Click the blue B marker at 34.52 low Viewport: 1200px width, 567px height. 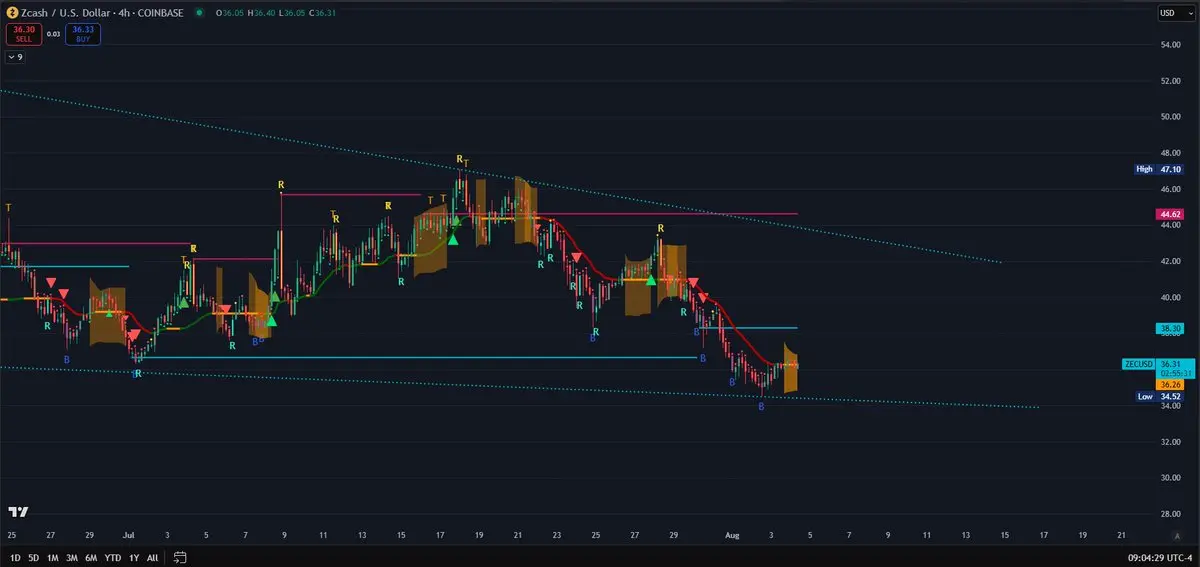[x=761, y=408]
